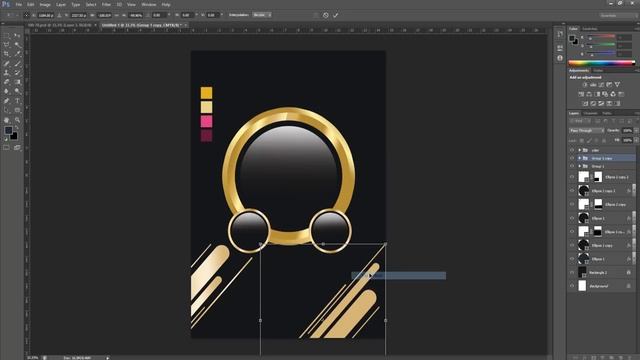Commit the transform with the checkmark

coord(336,15)
